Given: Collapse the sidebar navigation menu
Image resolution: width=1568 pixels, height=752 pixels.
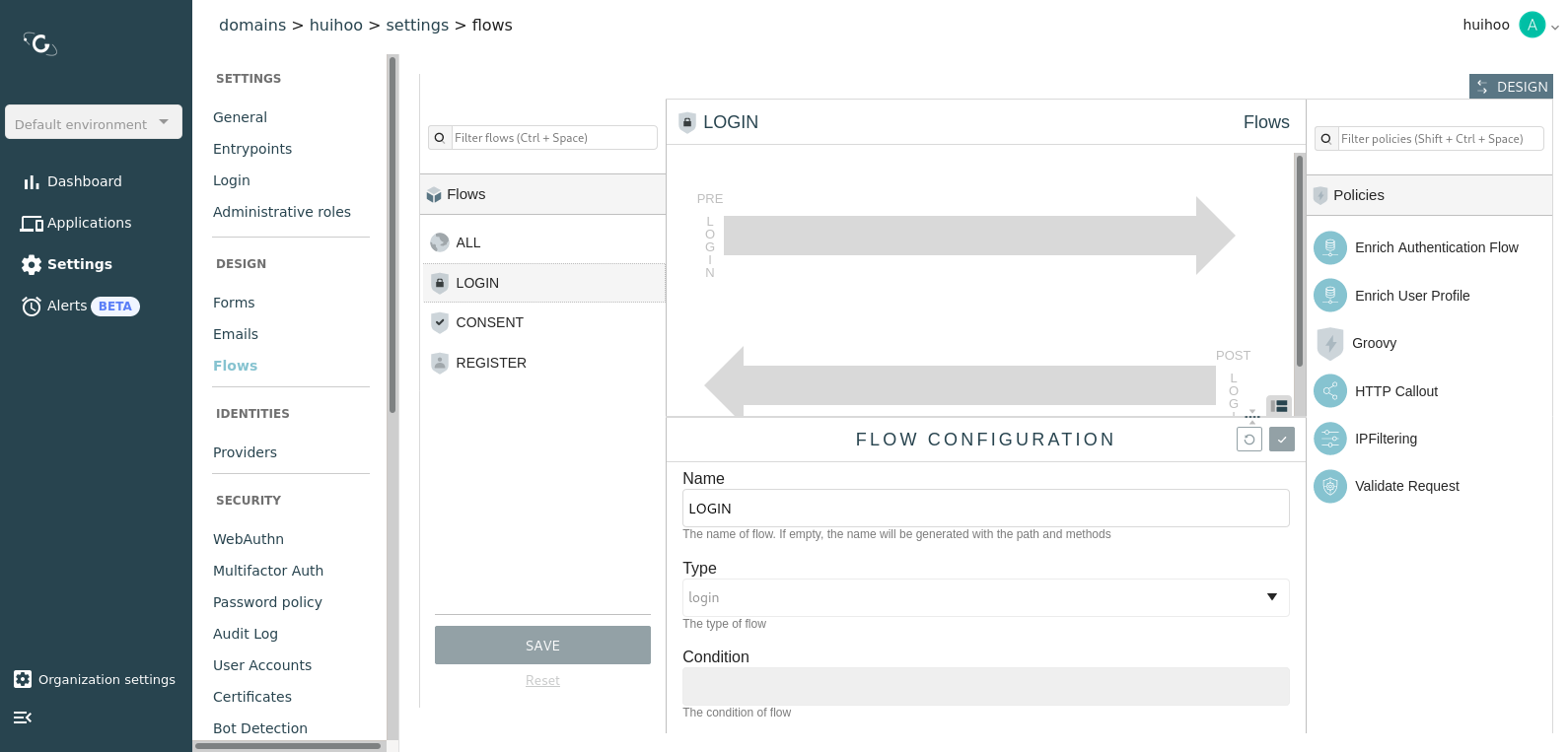Looking at the screenshot, I should pyautogui.click(x=23, y=718).
